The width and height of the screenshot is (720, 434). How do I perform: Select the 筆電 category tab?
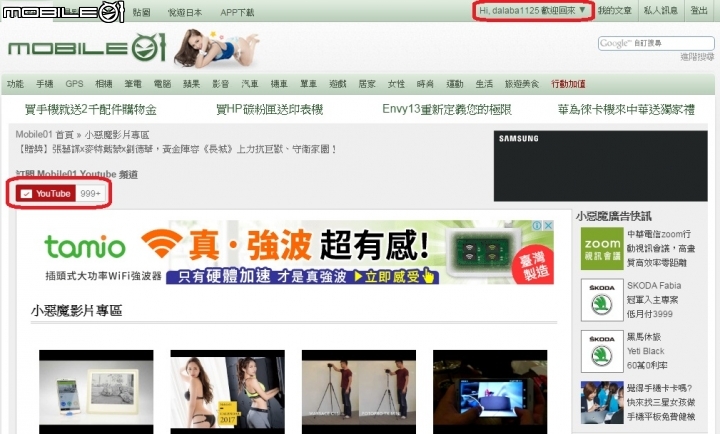tap(133, 84)
